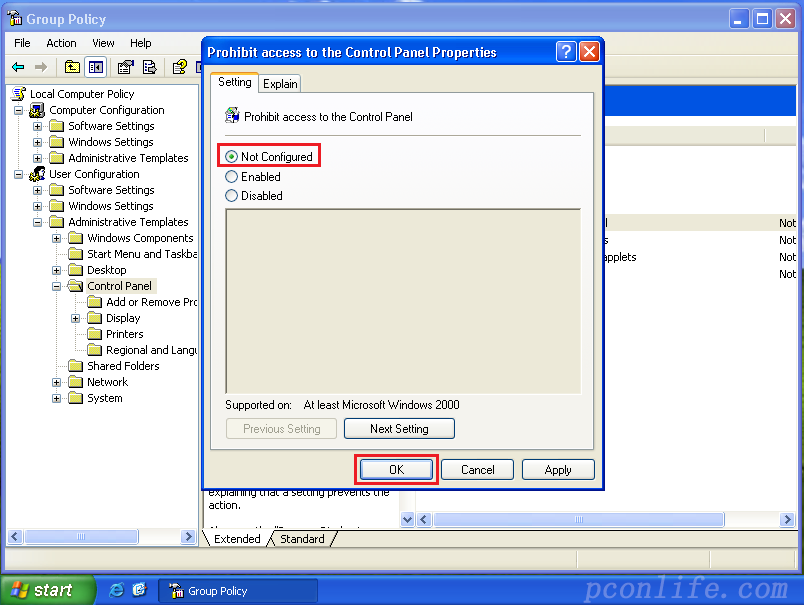Click the dialog's question mark help button
This screenshot has height=605, width=804.
[x=566, y=52]
